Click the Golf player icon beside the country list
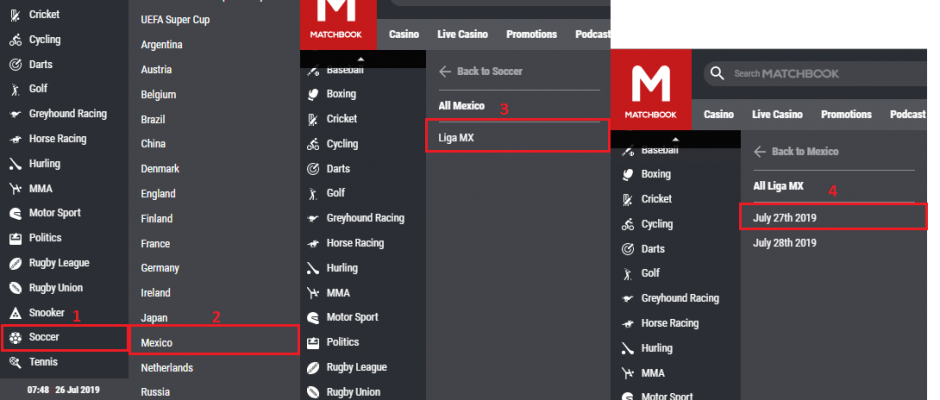This screenshot has height=400, width=940. (x=16, y=89)
